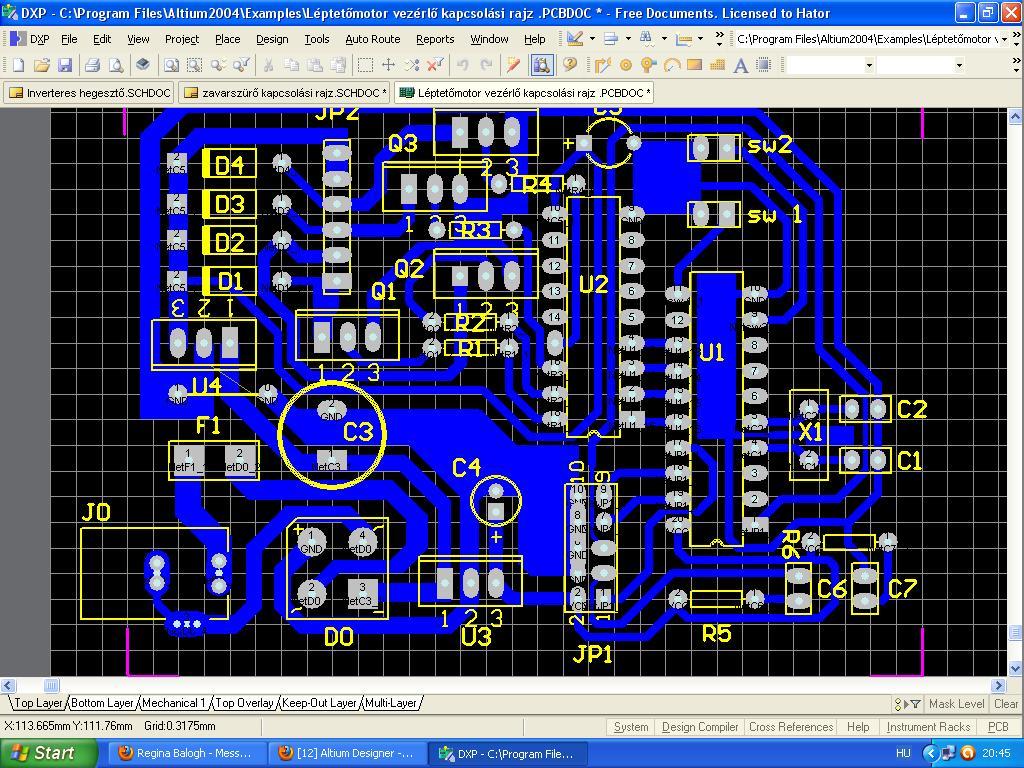Select the Top Layer tab
The image size is (1024, 768).
pyautogui.click(x=38, y=703)
